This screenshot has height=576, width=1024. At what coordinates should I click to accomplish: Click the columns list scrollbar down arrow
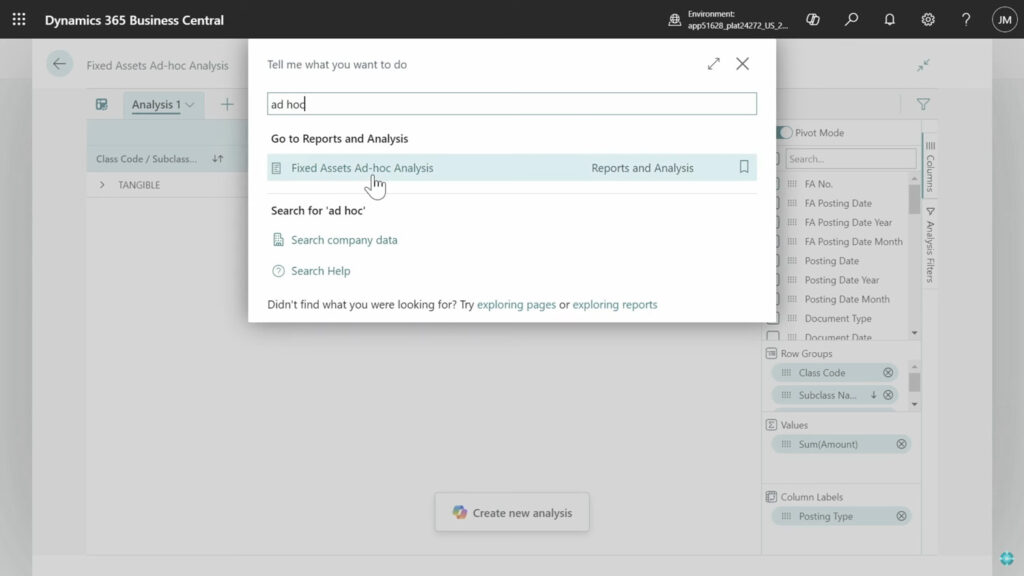pos(914,333)
